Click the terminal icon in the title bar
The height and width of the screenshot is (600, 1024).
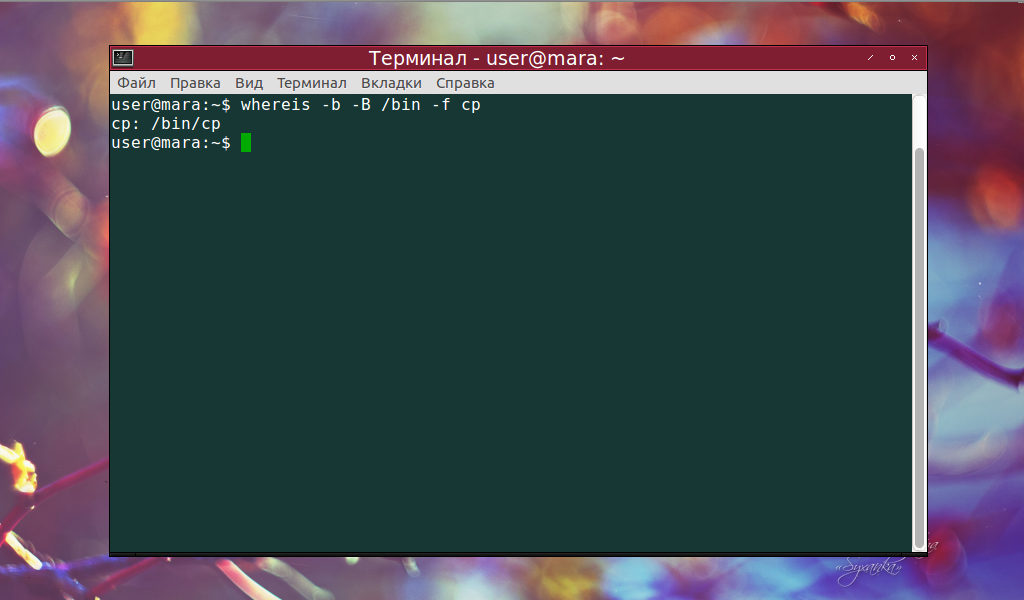click(124, 58)
